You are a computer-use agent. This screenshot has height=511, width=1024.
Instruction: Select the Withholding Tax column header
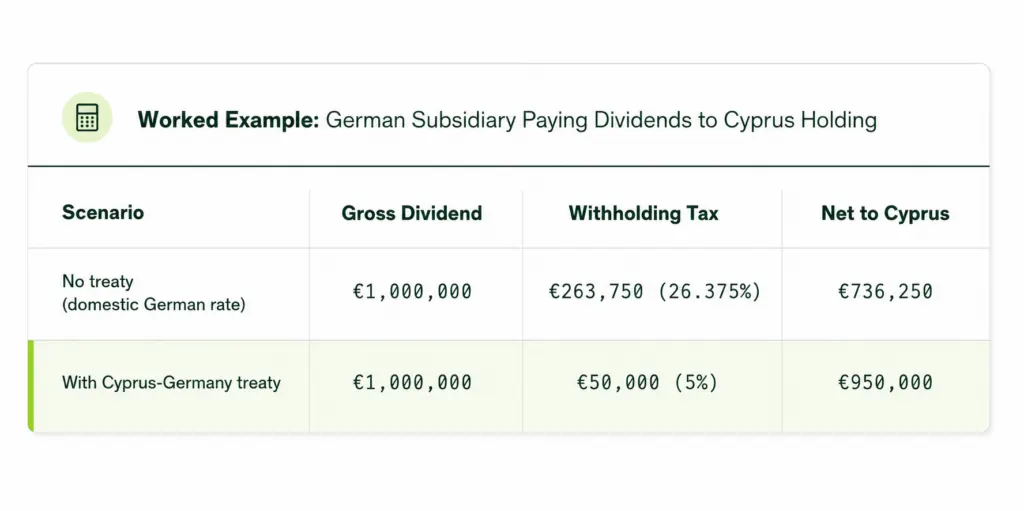click(x=643, y=213)
